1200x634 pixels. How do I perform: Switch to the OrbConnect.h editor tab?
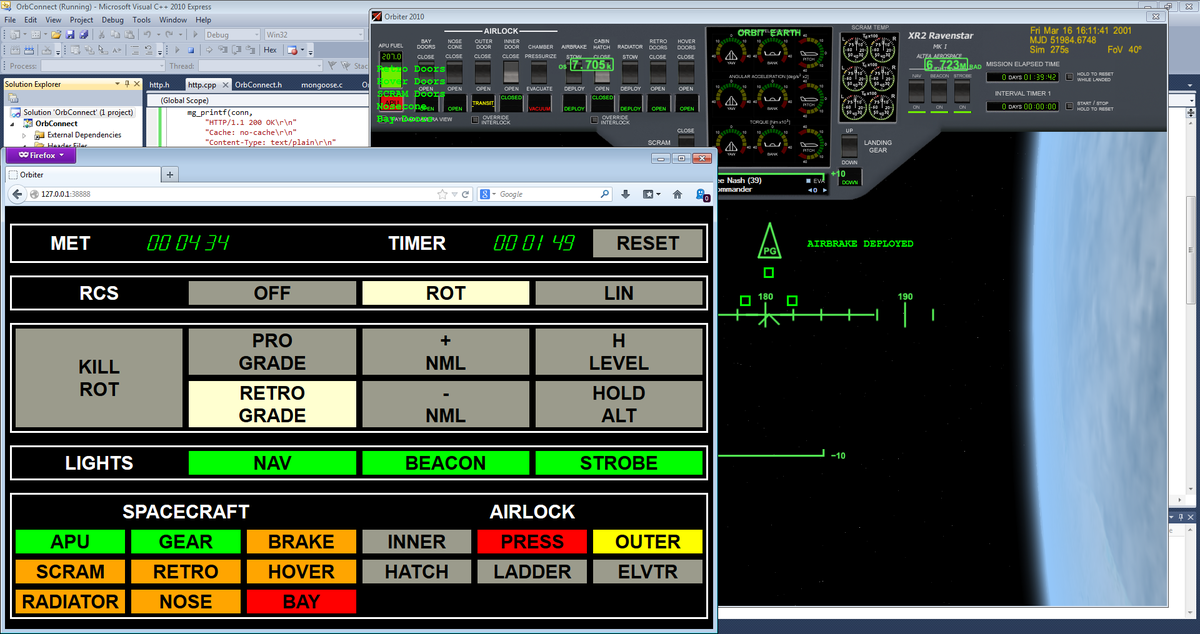(258, 85)
